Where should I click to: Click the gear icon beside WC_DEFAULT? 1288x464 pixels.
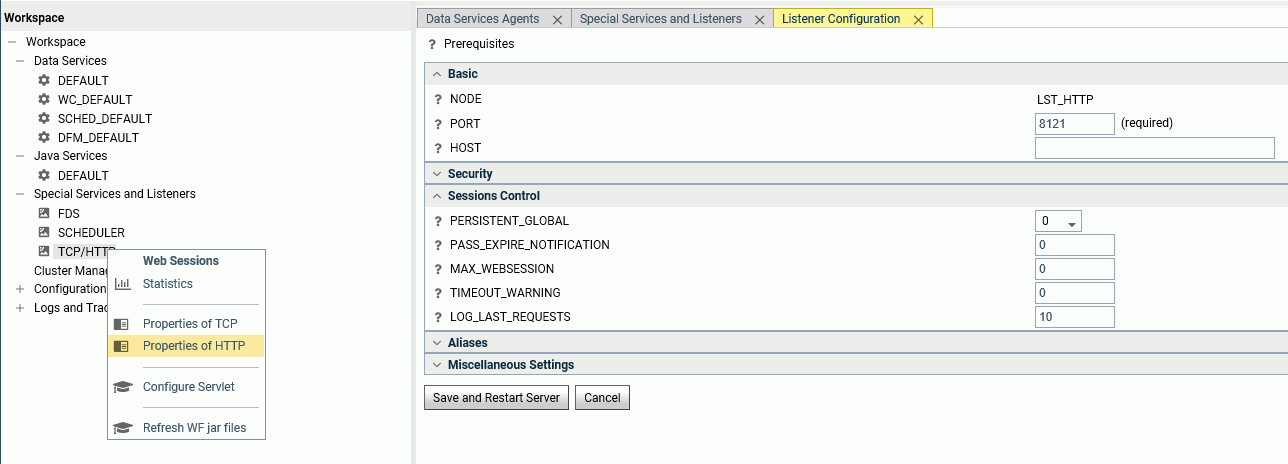coord(44,99)
